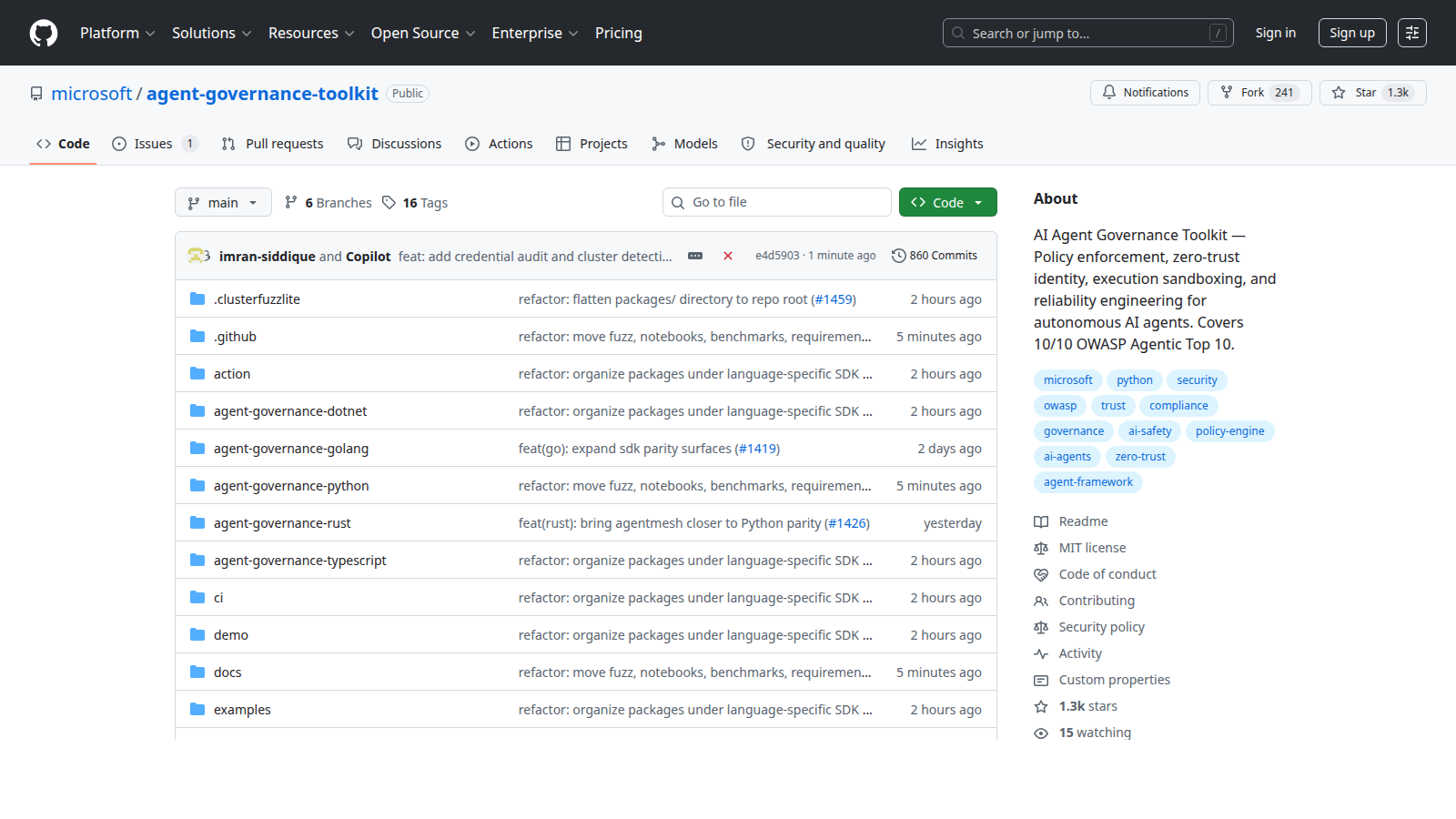Click the agent-governance-rust folder icon

click(197, 522)
